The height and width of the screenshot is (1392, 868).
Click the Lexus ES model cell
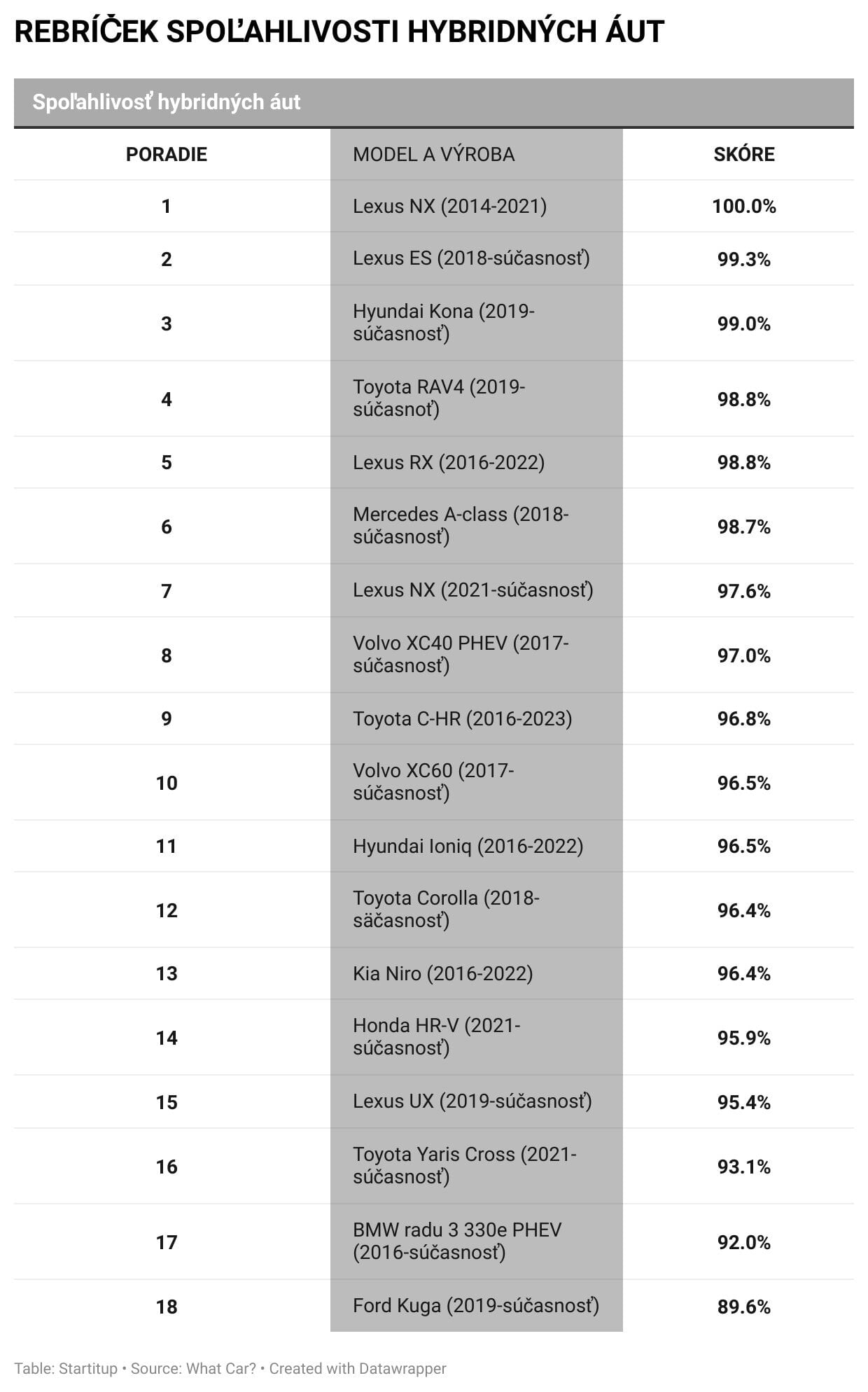tap(471, 258)
